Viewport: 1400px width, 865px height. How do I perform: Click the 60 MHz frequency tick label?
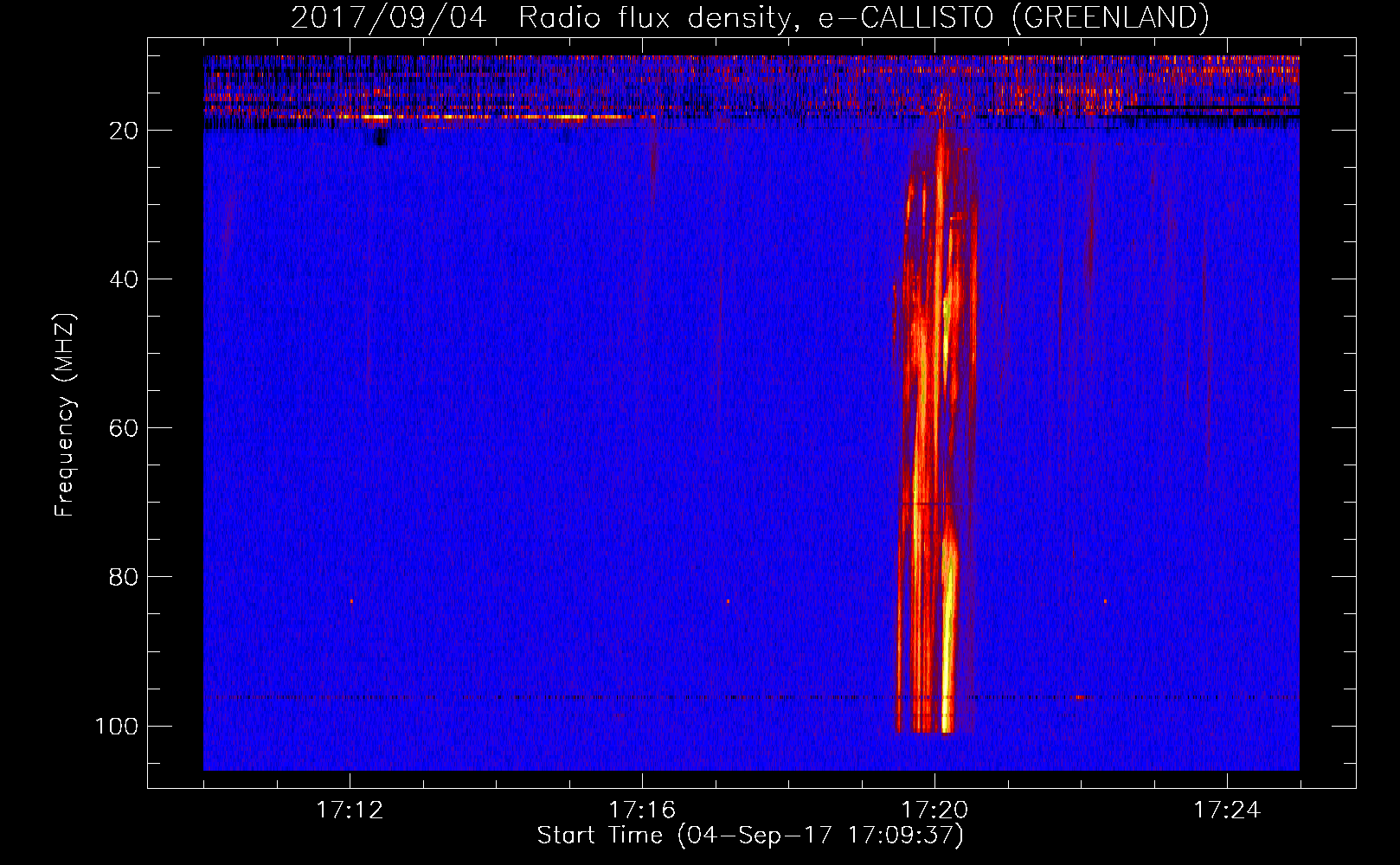point(124,428)
